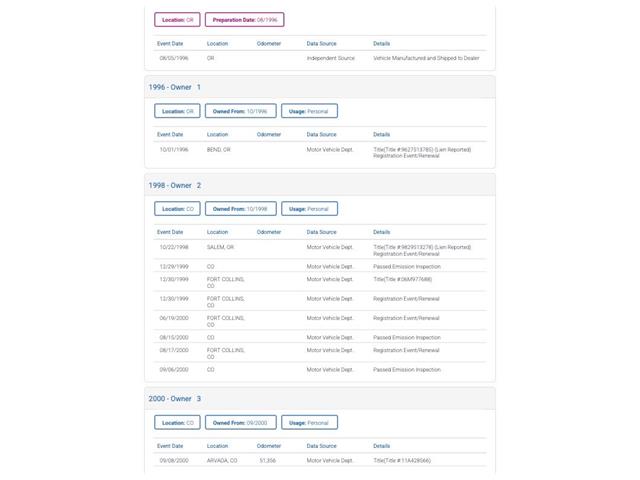This screenshot has height=480, width=640.
Task: Select the '1996 - Owner 1' section header
Action: tap(320, 87)
